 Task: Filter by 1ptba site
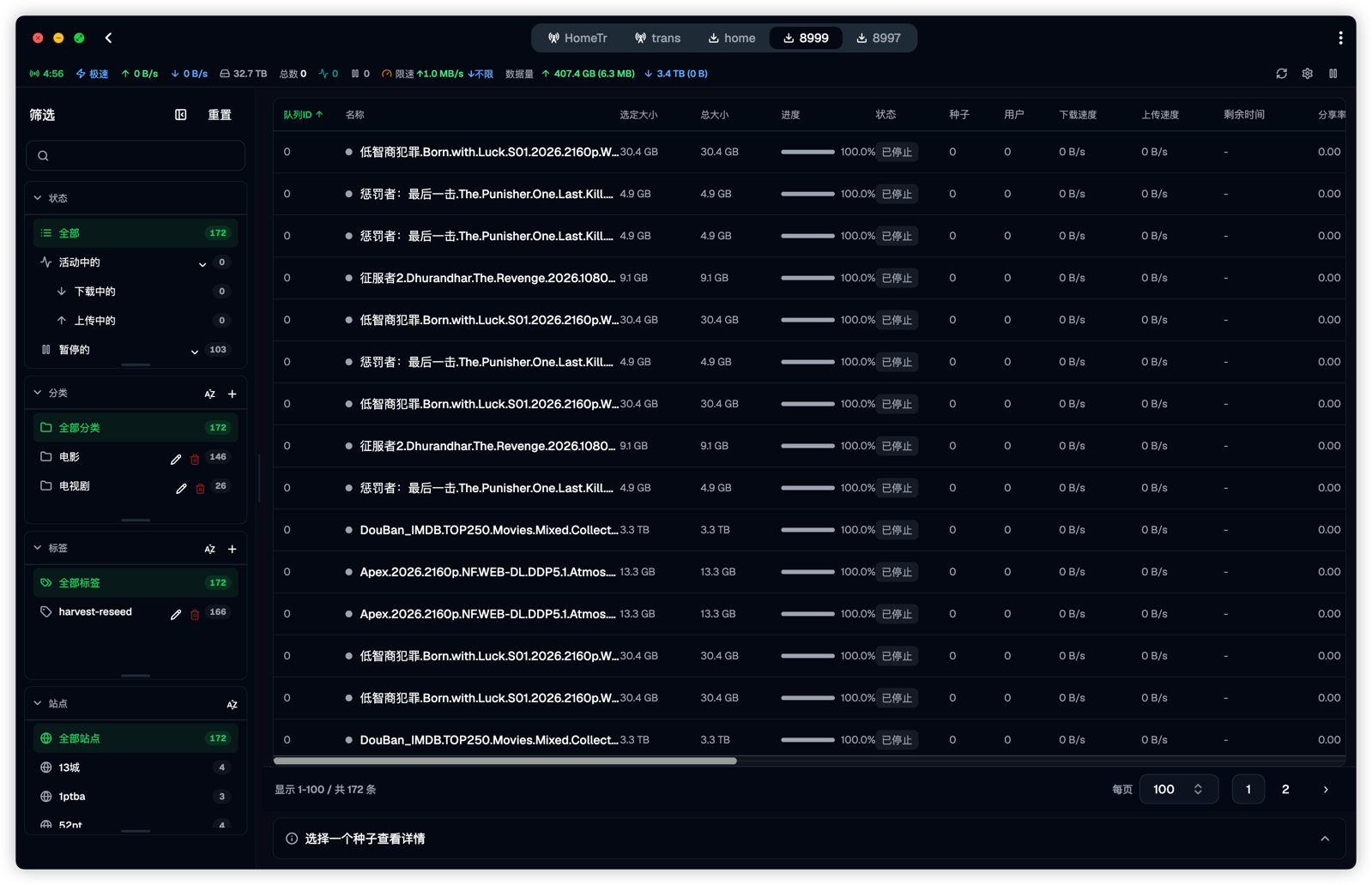click(x=136, y=797)
